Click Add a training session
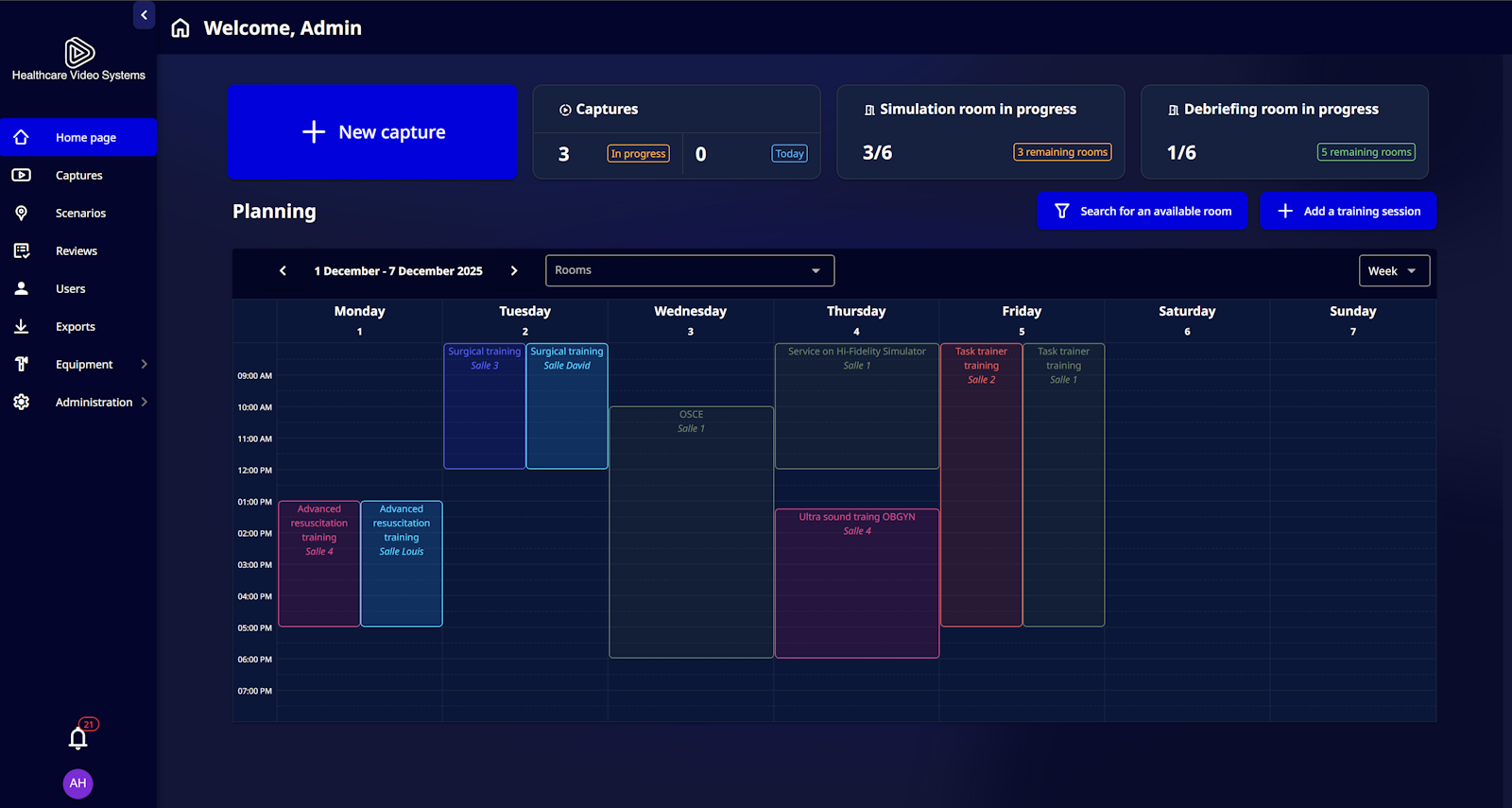Screen dimensions: 1512x808 point(1349,212)
